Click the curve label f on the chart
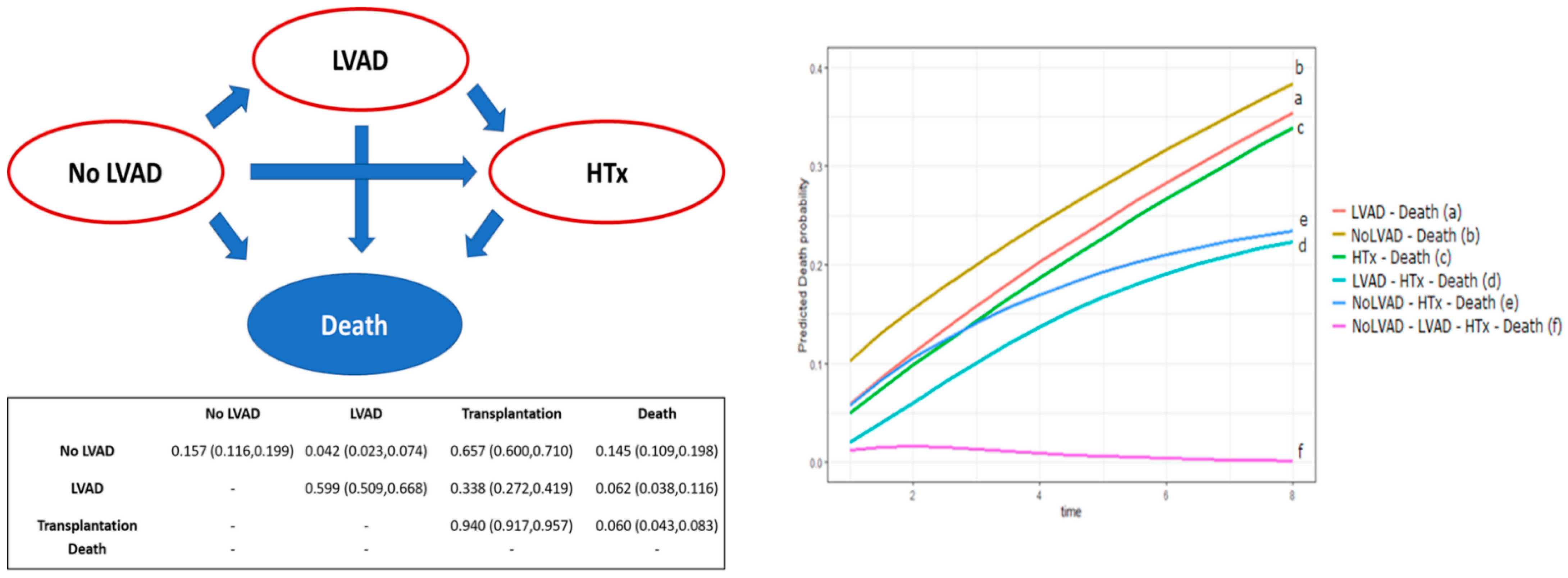The height and width of the screenshot is (578, 1568). pyautogui.click(x=1301, y=451)
